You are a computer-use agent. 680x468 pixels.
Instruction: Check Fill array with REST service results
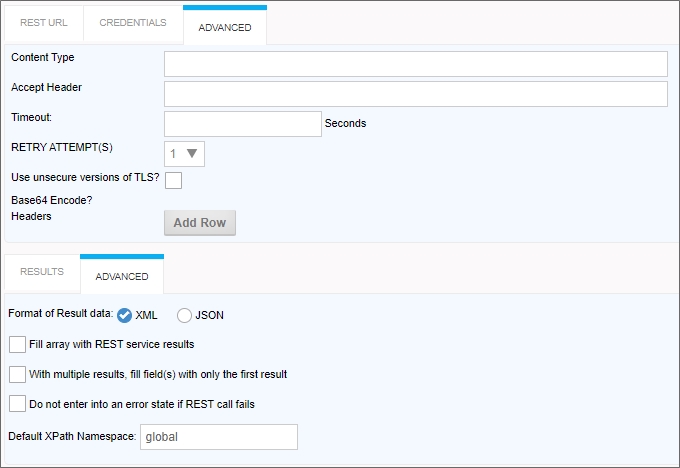pos(17,344)
